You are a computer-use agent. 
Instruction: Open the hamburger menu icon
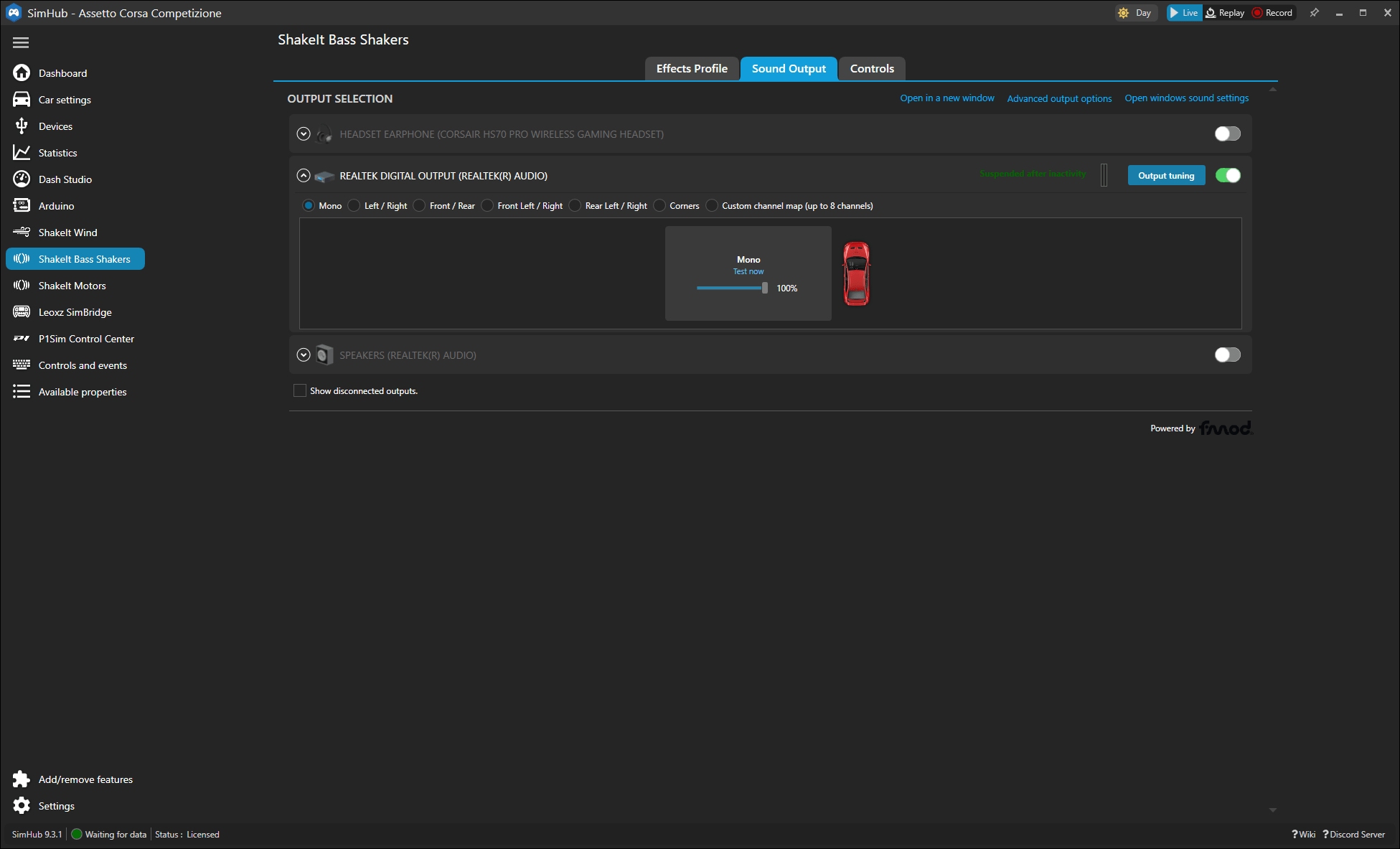pos(21,43)
